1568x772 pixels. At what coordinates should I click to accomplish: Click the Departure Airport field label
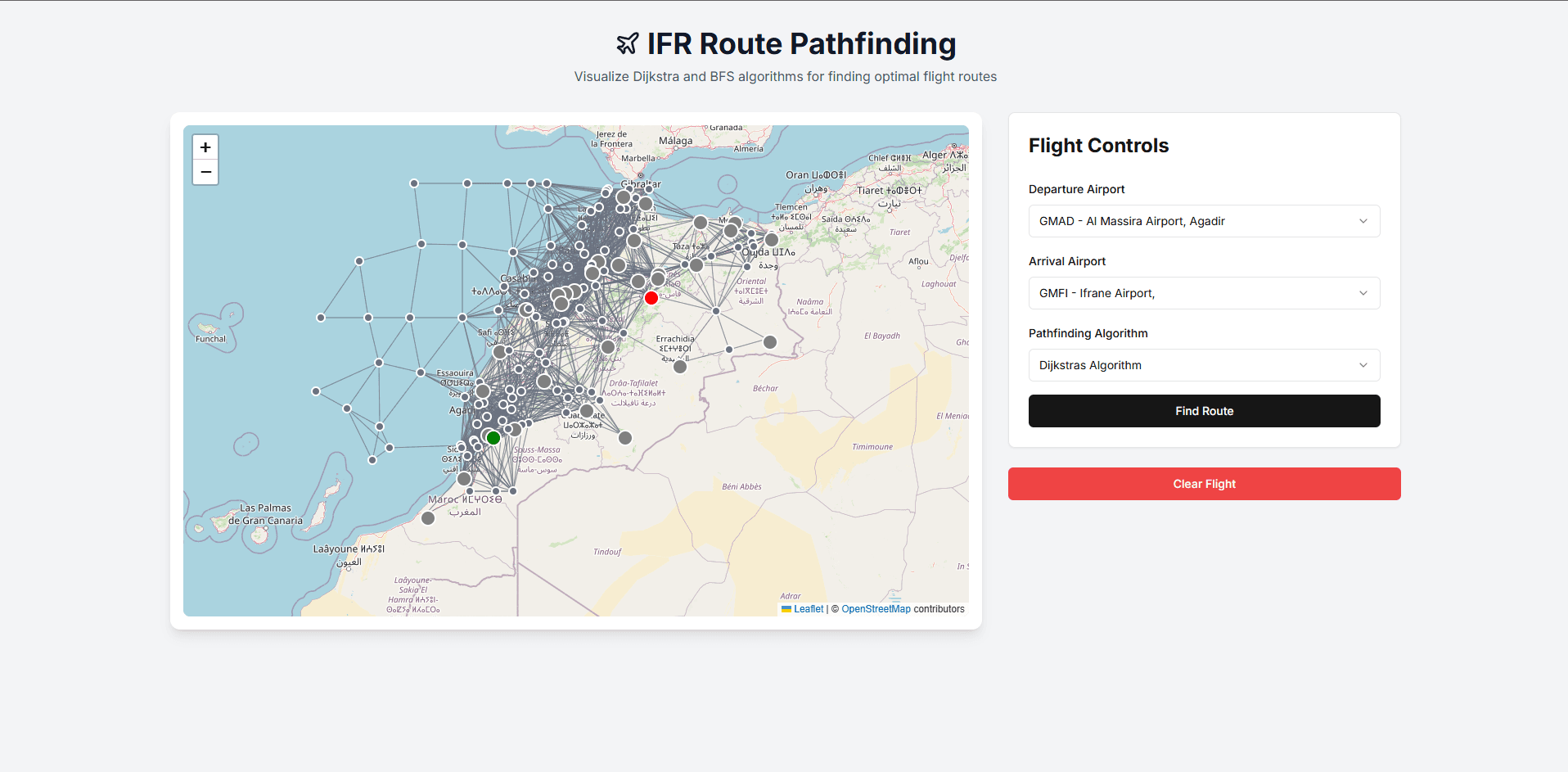point(1076,189)
